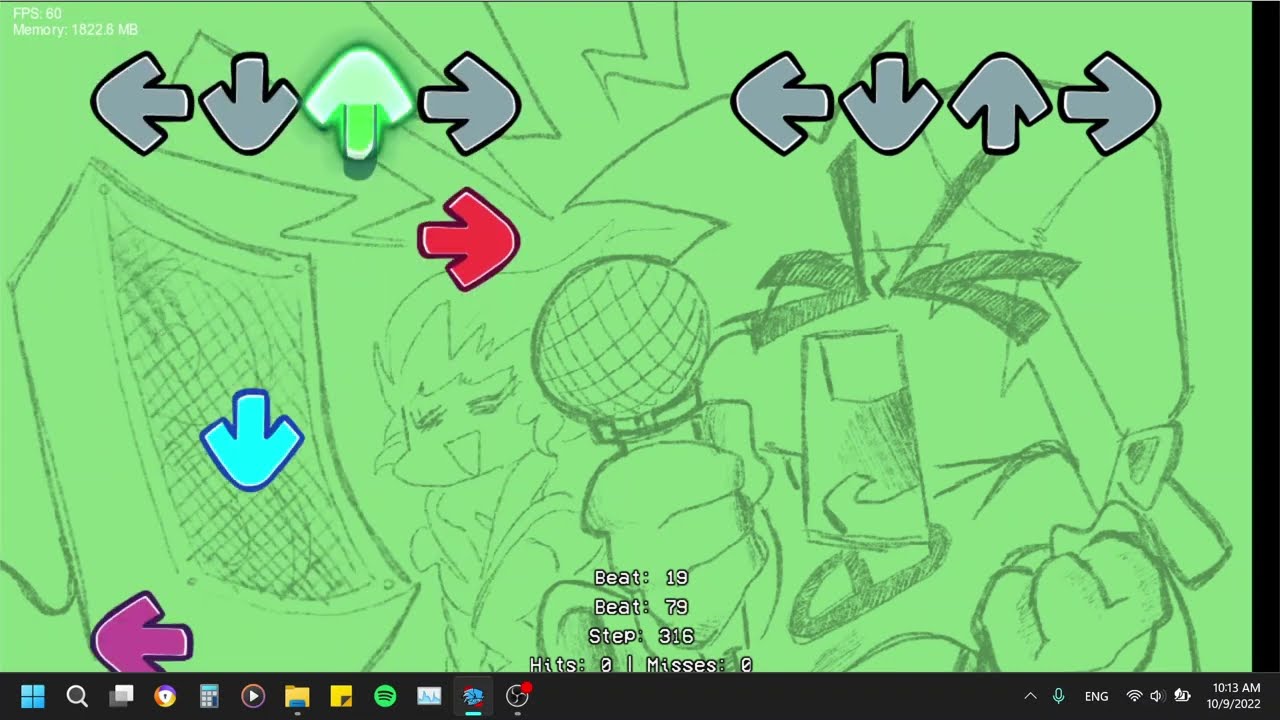Click the volume speaker tray icon
The height and width of the screenshot is (720, 1280).
[1157, 696]
